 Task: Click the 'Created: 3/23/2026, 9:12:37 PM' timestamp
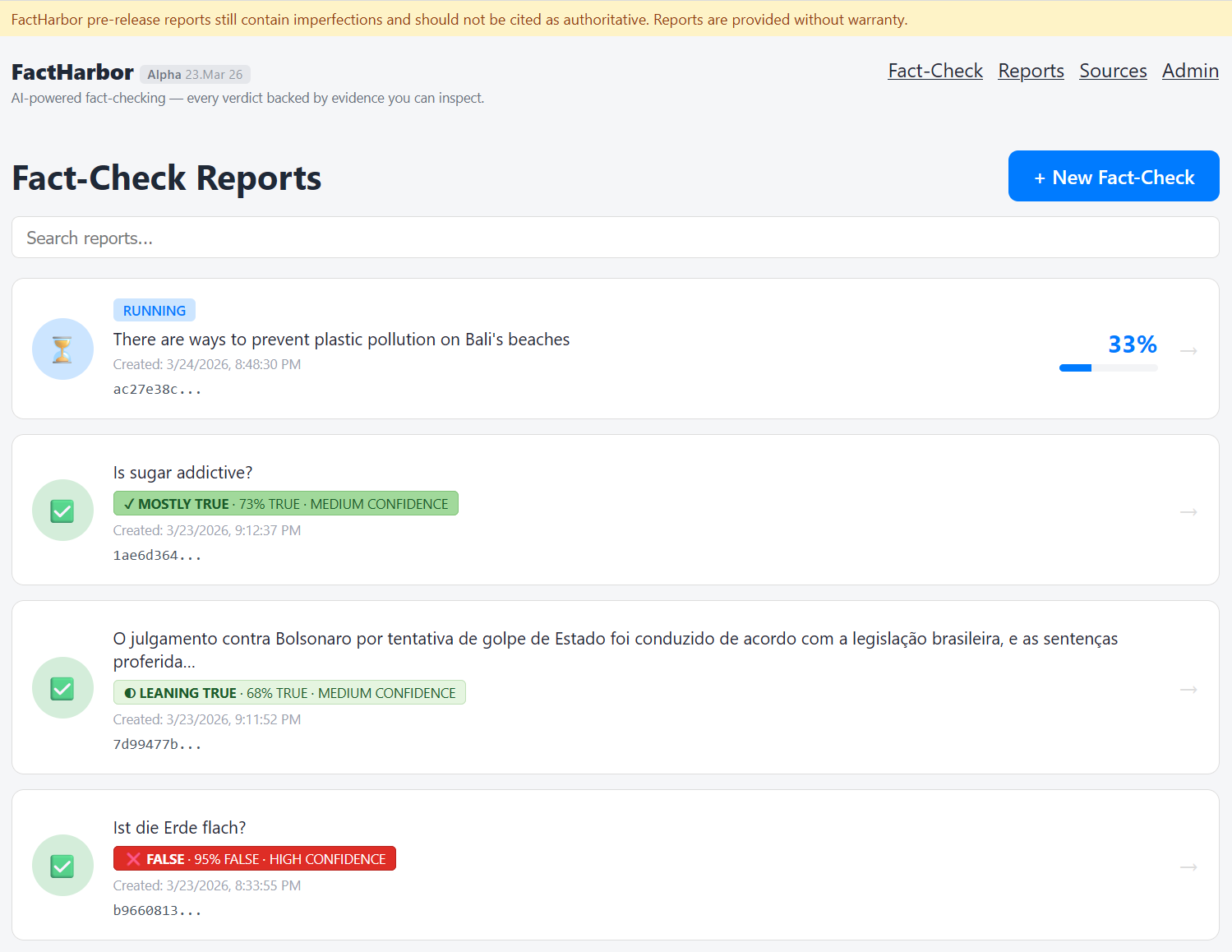(x=207, y=530)
